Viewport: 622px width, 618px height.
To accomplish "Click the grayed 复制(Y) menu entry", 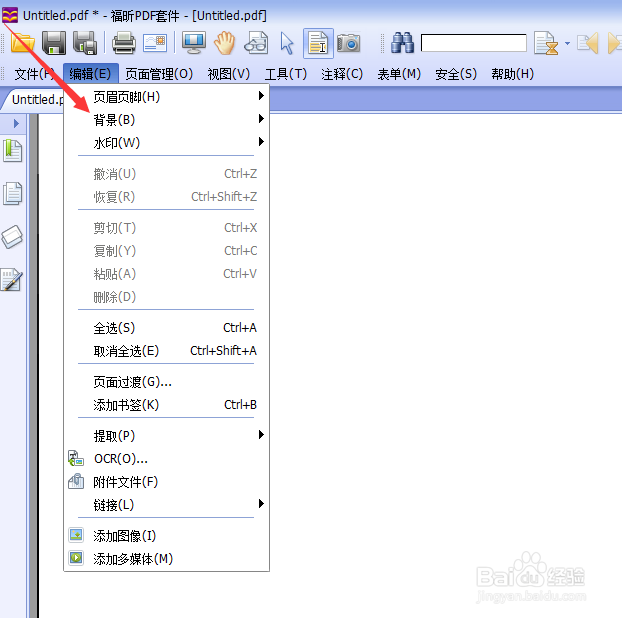I will pos(167,251).
